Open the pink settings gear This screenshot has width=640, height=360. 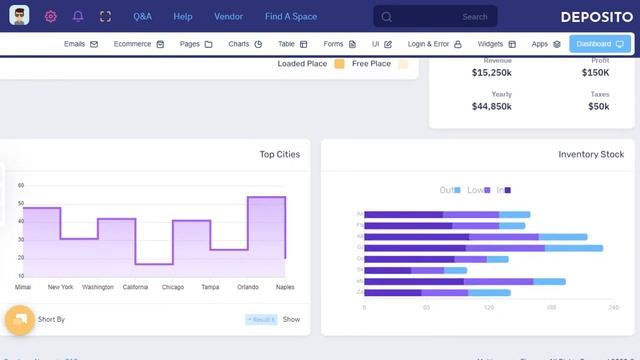[51, 16]
